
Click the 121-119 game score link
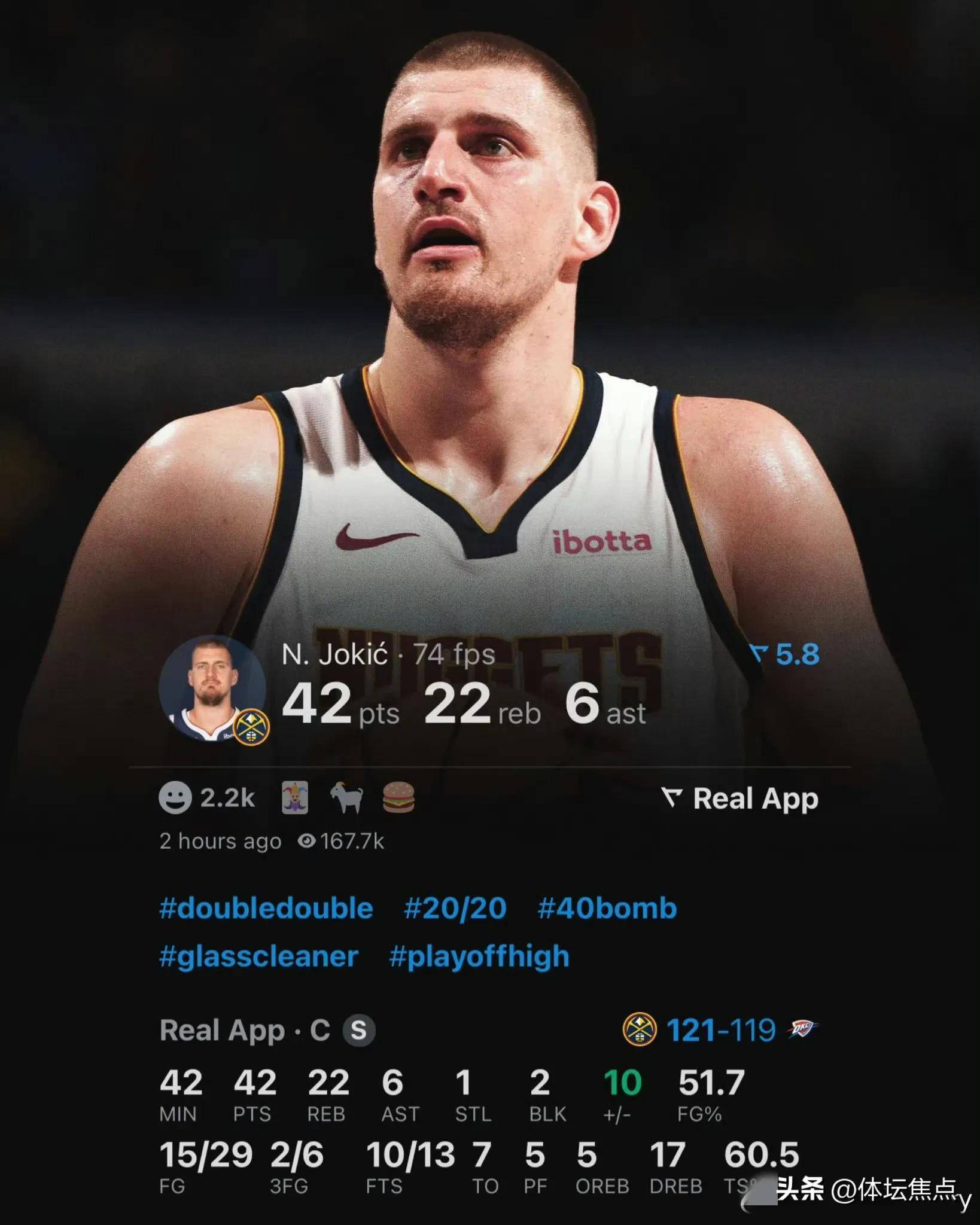tap(721, 1030)
